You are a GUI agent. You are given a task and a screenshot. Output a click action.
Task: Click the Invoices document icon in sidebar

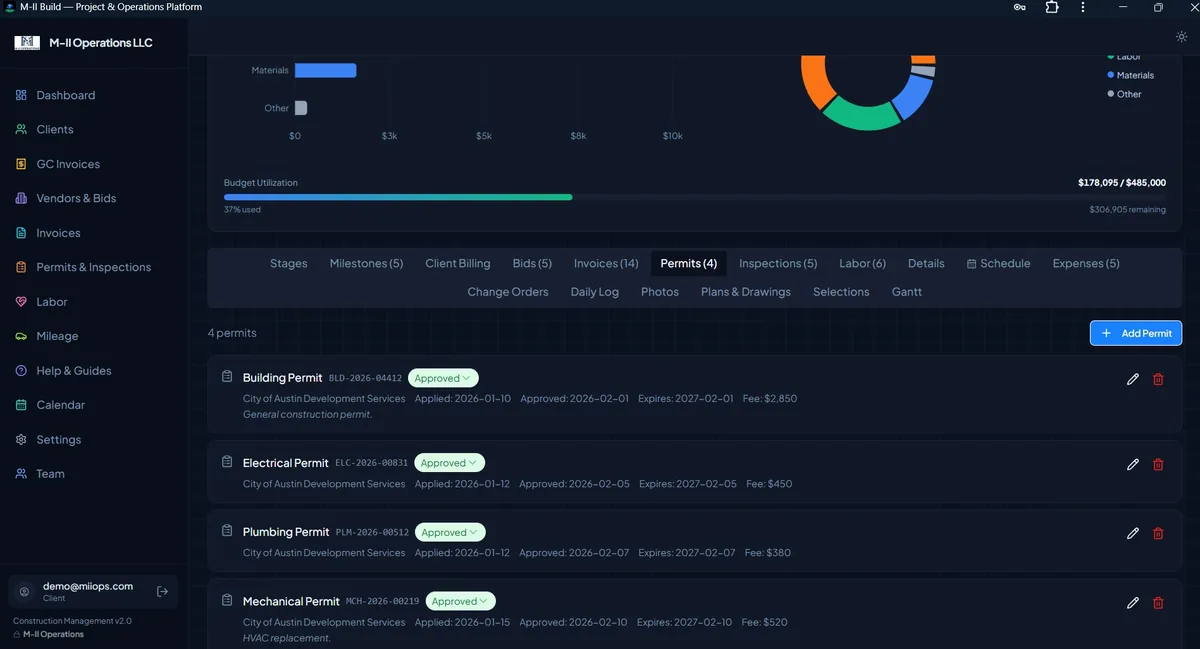click(x=21, y=233)
